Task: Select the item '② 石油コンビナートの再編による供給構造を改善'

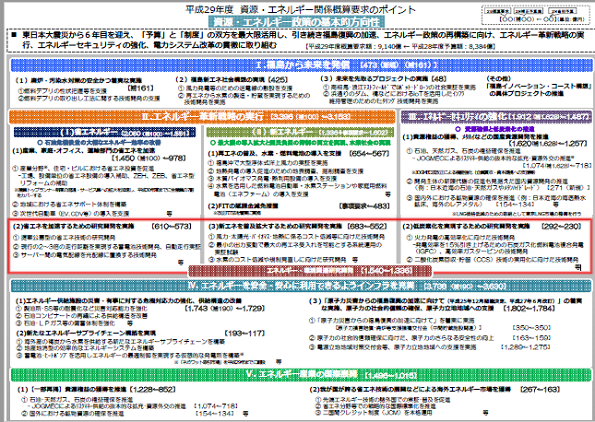Action: pyautogui.click(x=82, y=316)
